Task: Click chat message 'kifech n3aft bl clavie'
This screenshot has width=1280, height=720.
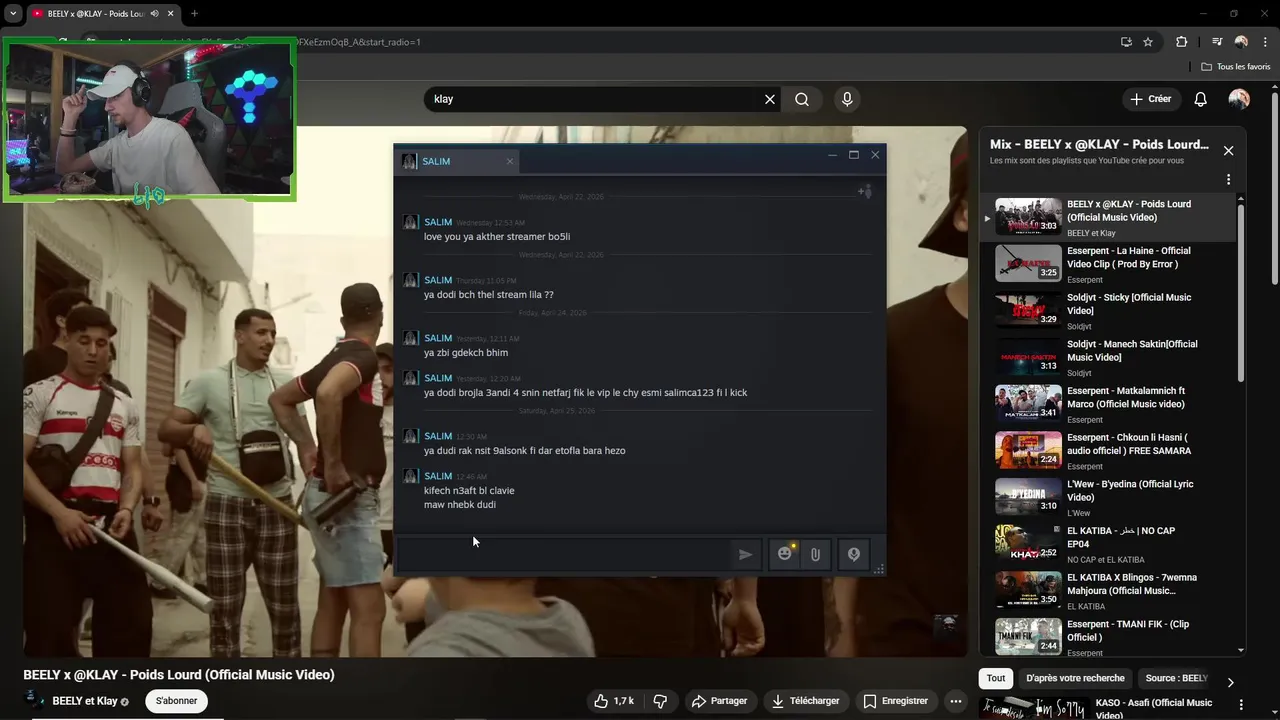Action: tap(469, 491)
